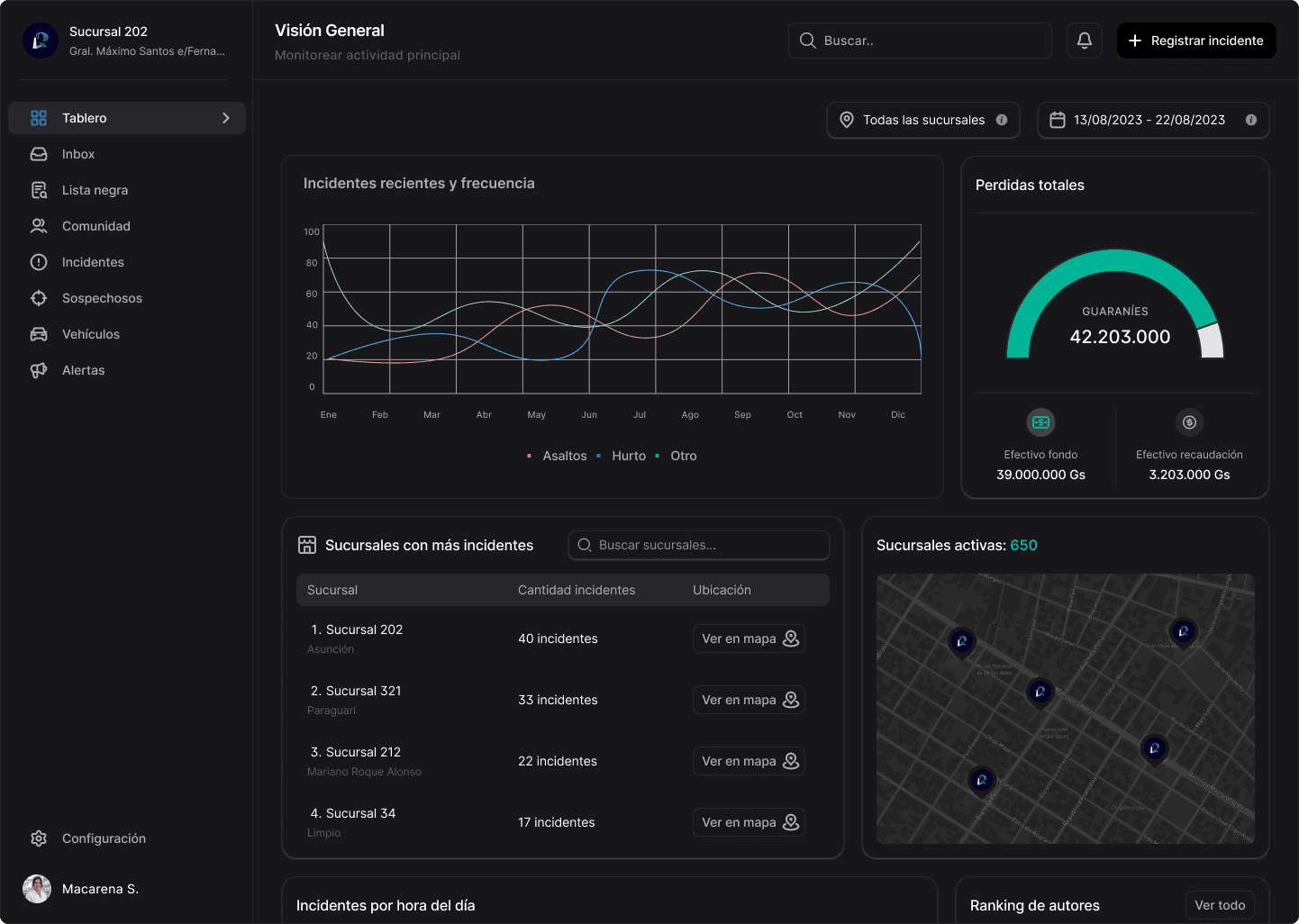The height and width of the screenshot is (924, 1299).
Task: Click the 42.203.000 total value
Action: 1120,337
